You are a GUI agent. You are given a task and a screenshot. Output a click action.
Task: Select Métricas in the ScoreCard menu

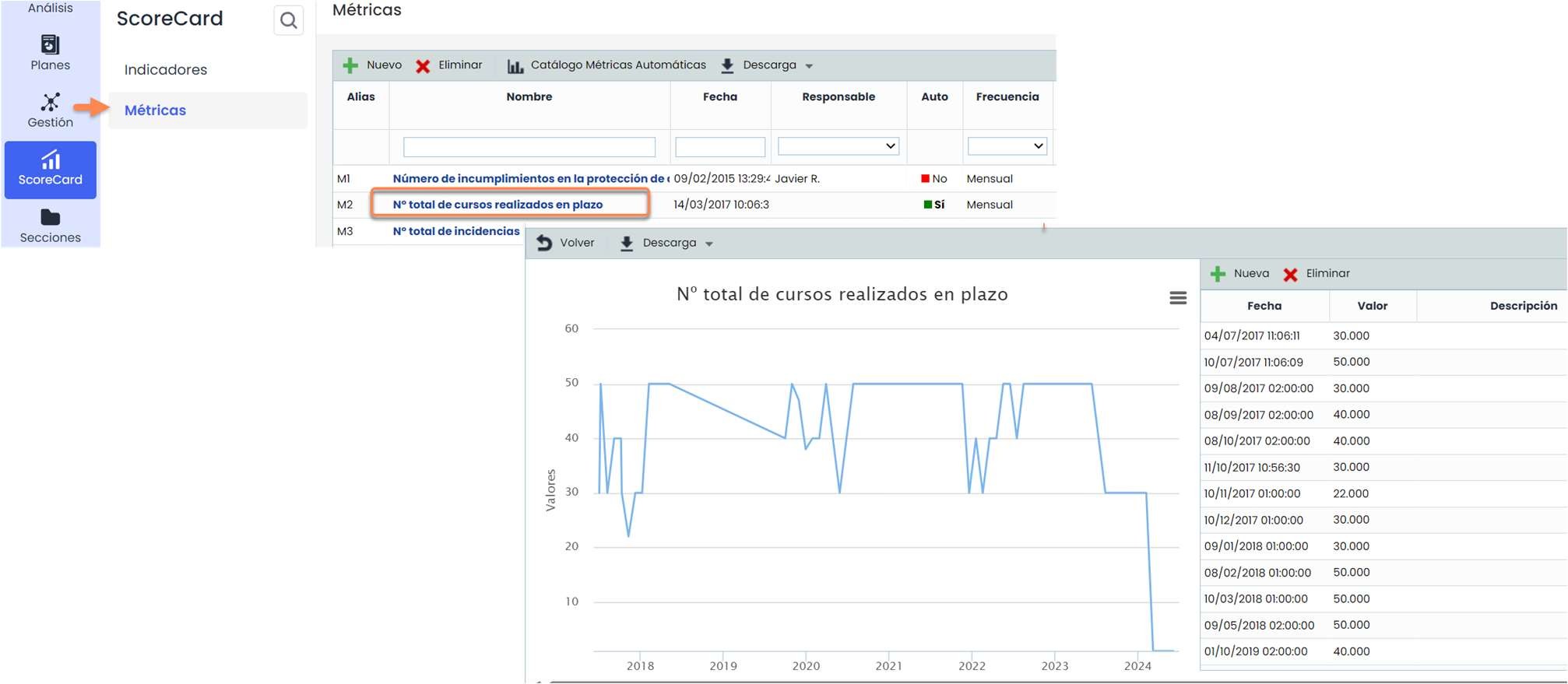(x=156, y=110)
